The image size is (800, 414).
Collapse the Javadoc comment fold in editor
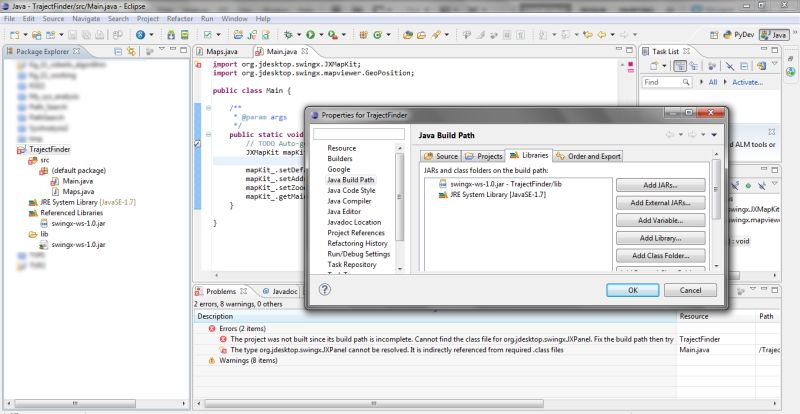click(x=208, y=108)
